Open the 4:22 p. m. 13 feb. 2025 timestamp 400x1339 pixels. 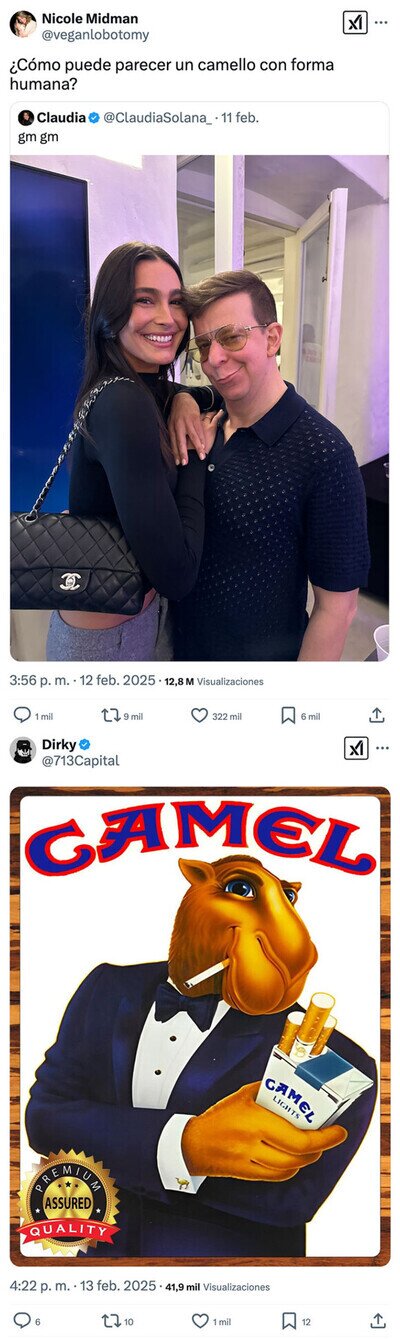click(84, 1286)
